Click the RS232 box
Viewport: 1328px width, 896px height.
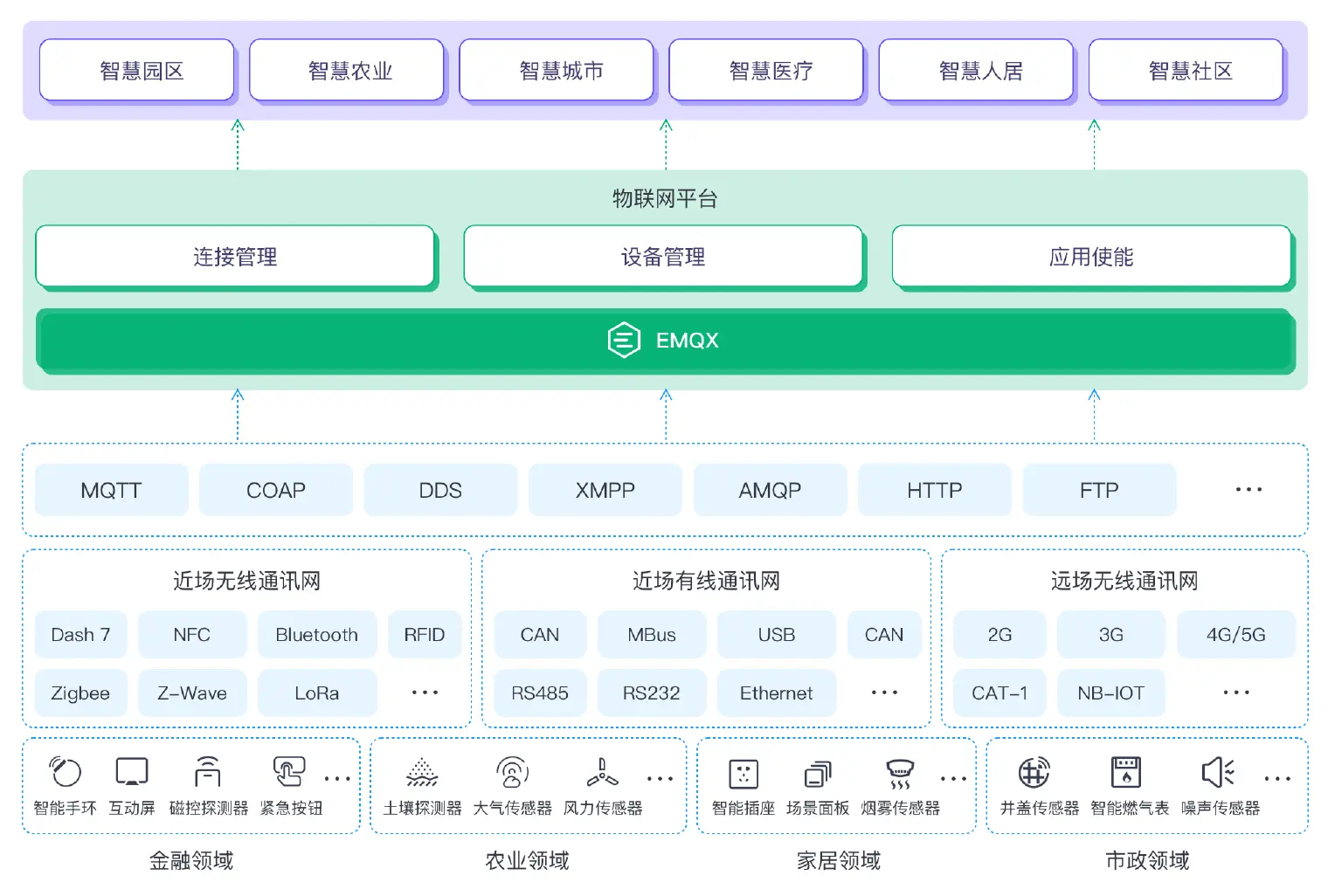[652, 693]
